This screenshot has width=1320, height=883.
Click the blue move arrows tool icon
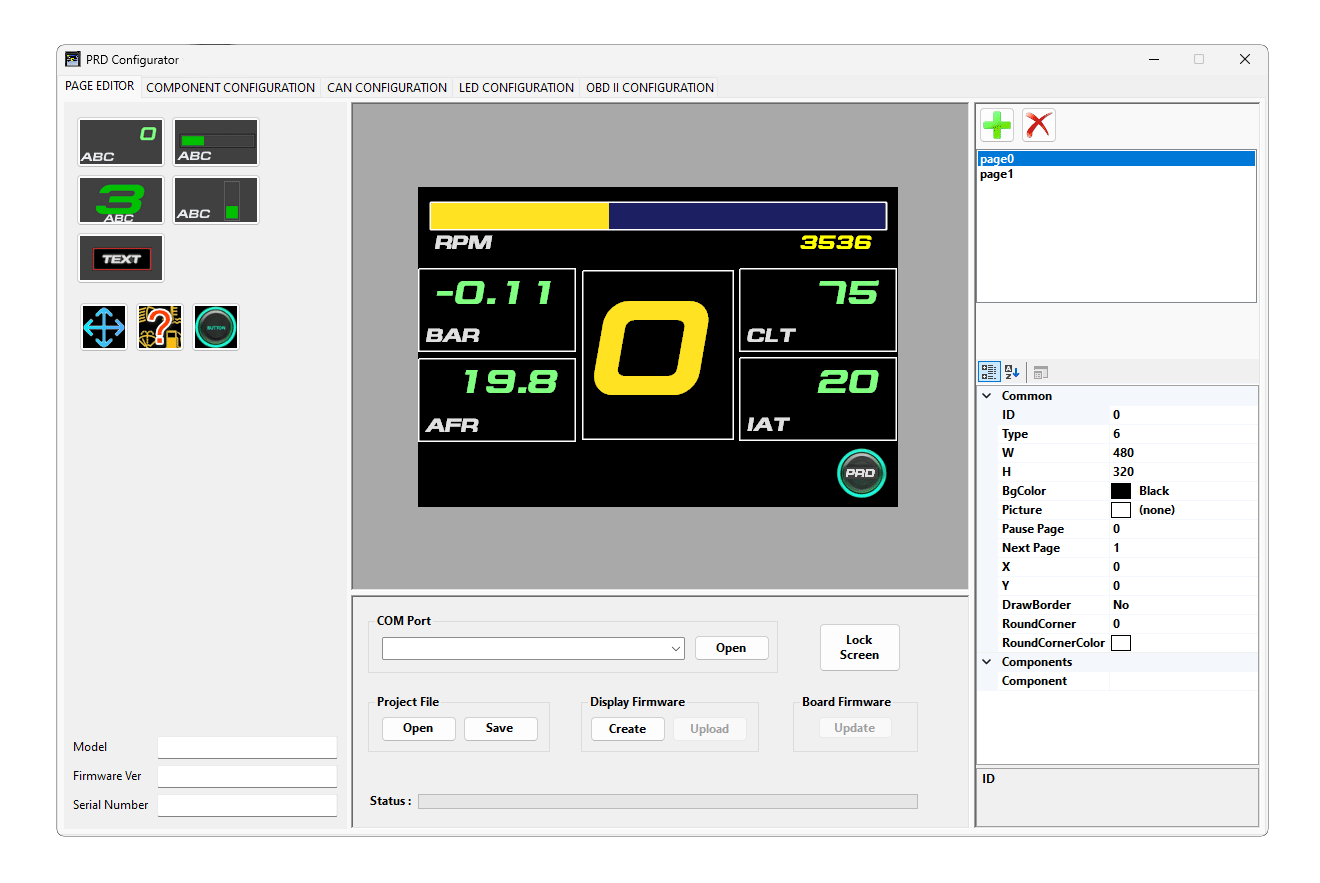click(104, 327)
